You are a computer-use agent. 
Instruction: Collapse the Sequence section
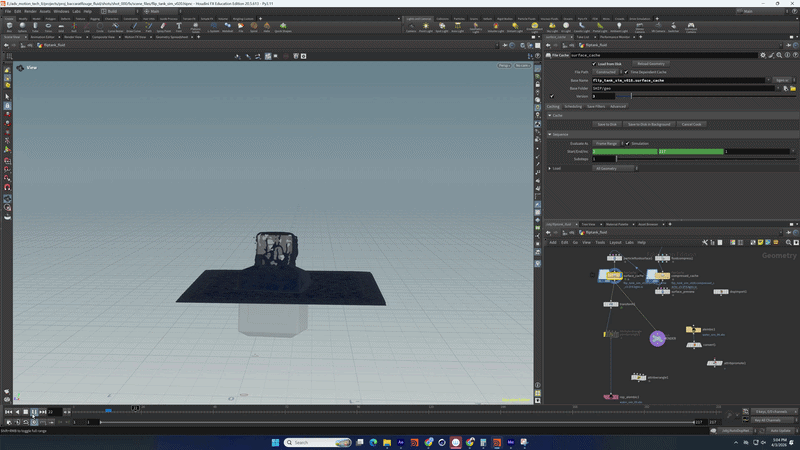coord(549,133)
